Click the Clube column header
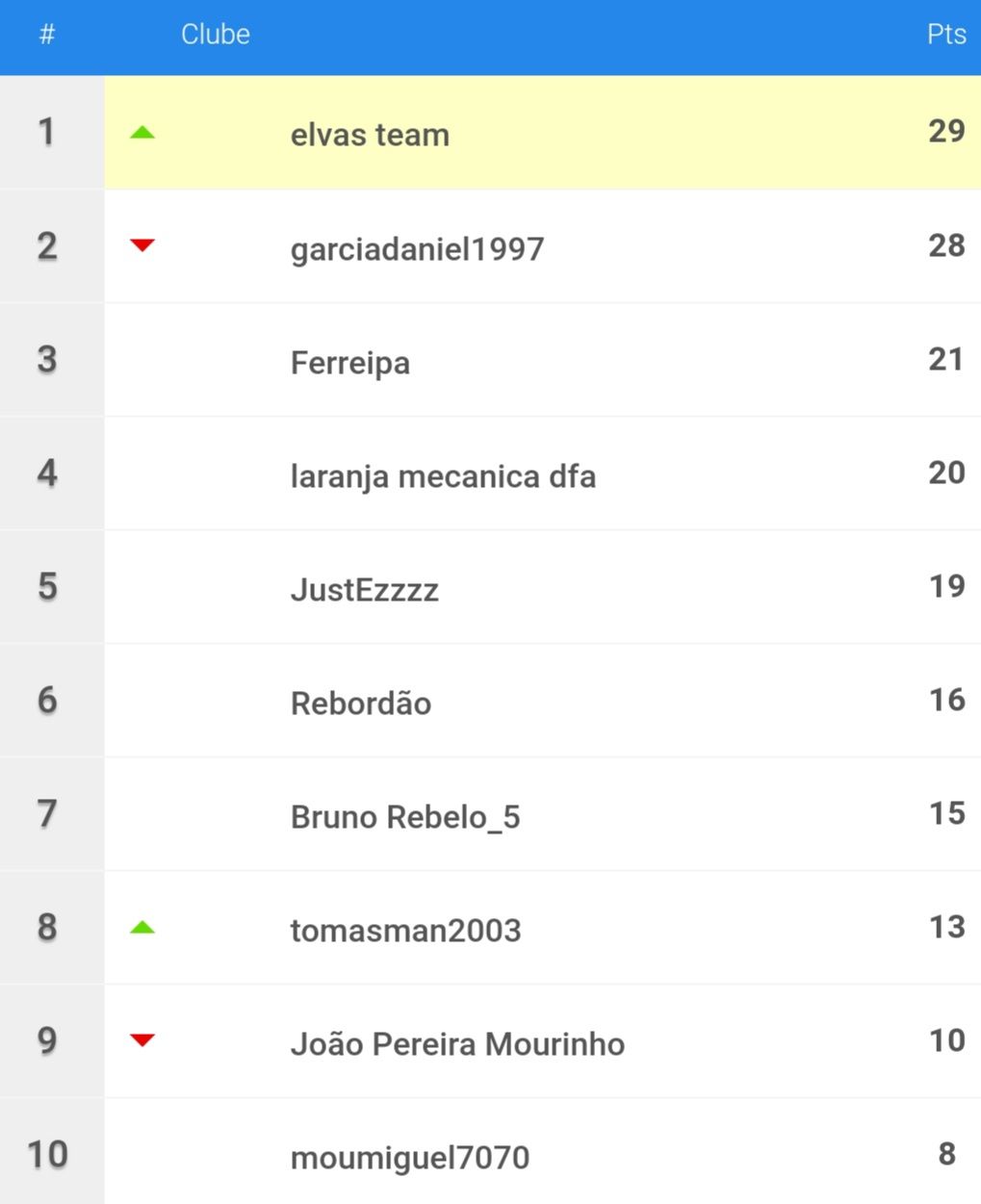 [216, 35]
